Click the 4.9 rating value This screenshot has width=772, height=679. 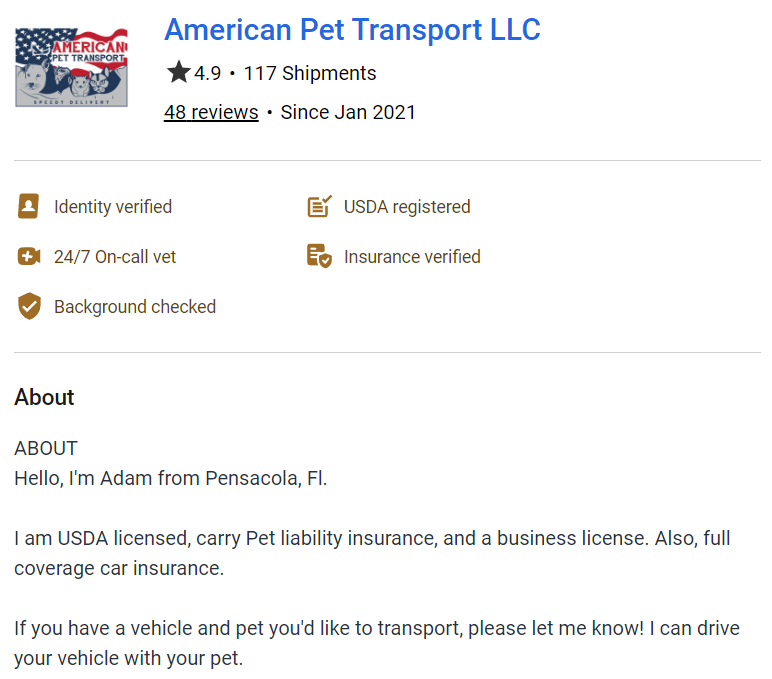click(x=208, y=73)
